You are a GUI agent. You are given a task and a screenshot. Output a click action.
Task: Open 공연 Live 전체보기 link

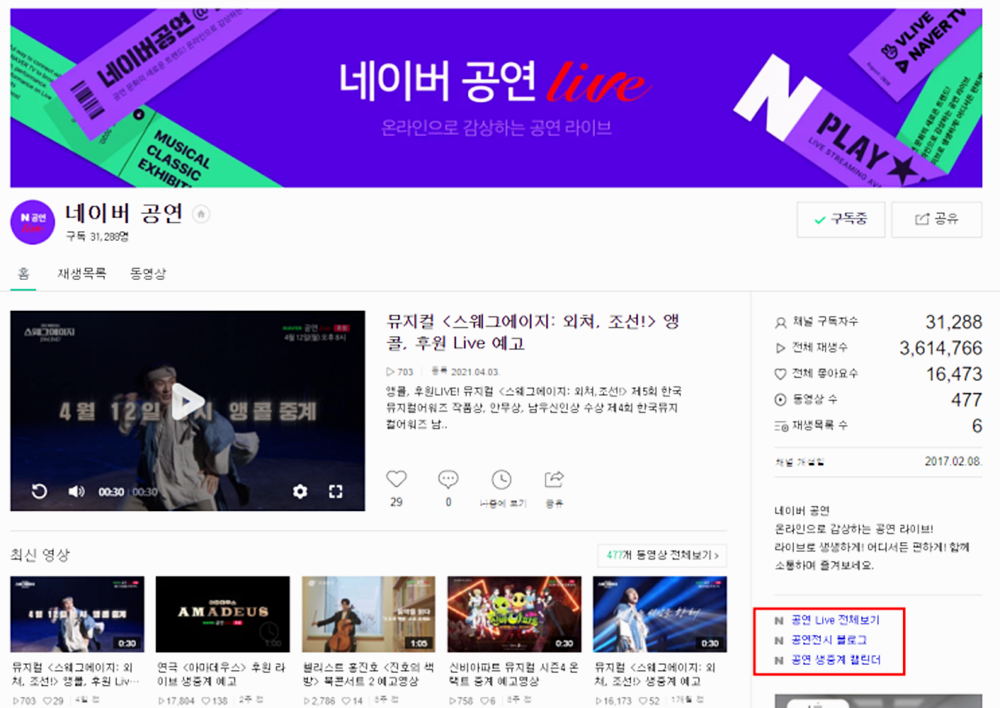(835, 620)
